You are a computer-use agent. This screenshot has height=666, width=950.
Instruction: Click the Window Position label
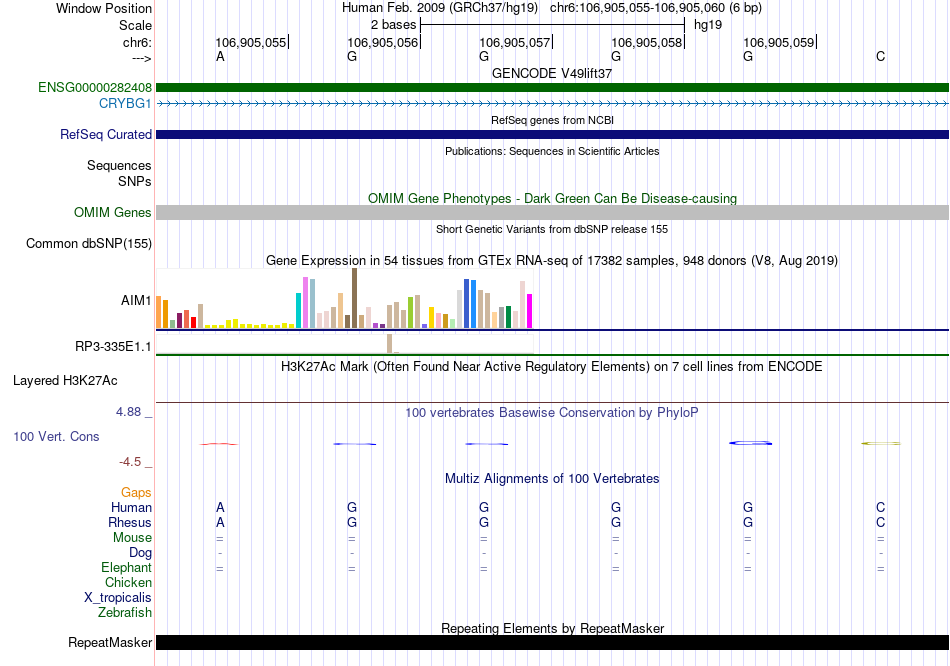click(x=104, y=8)
